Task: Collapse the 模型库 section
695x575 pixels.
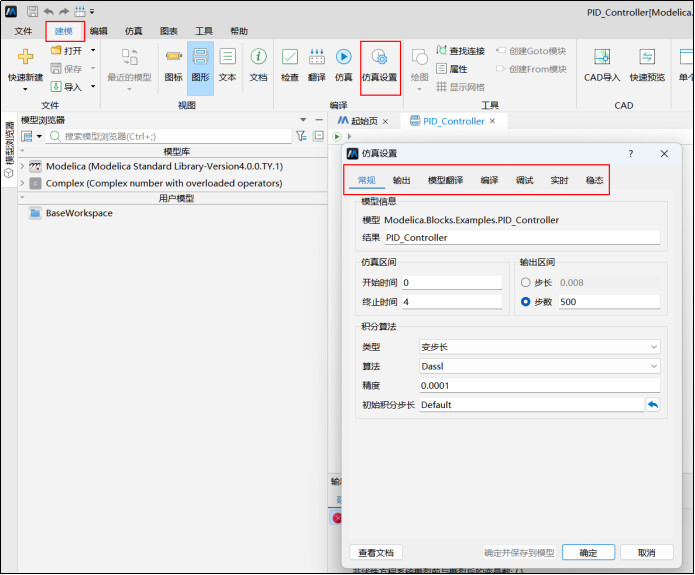Action: 22,151
